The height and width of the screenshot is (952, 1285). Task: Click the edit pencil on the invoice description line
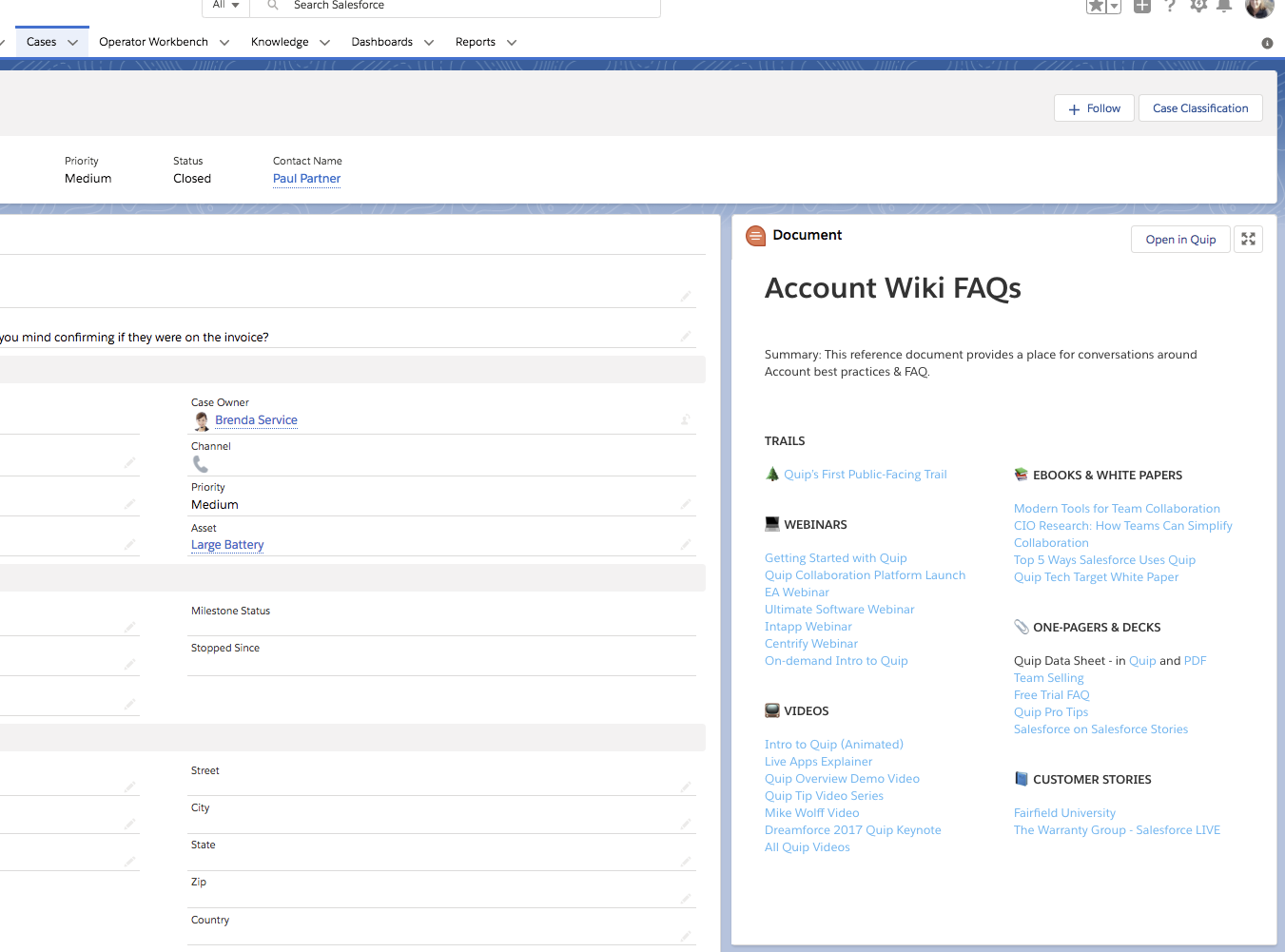pyautogui.click(x=686, y=336)
